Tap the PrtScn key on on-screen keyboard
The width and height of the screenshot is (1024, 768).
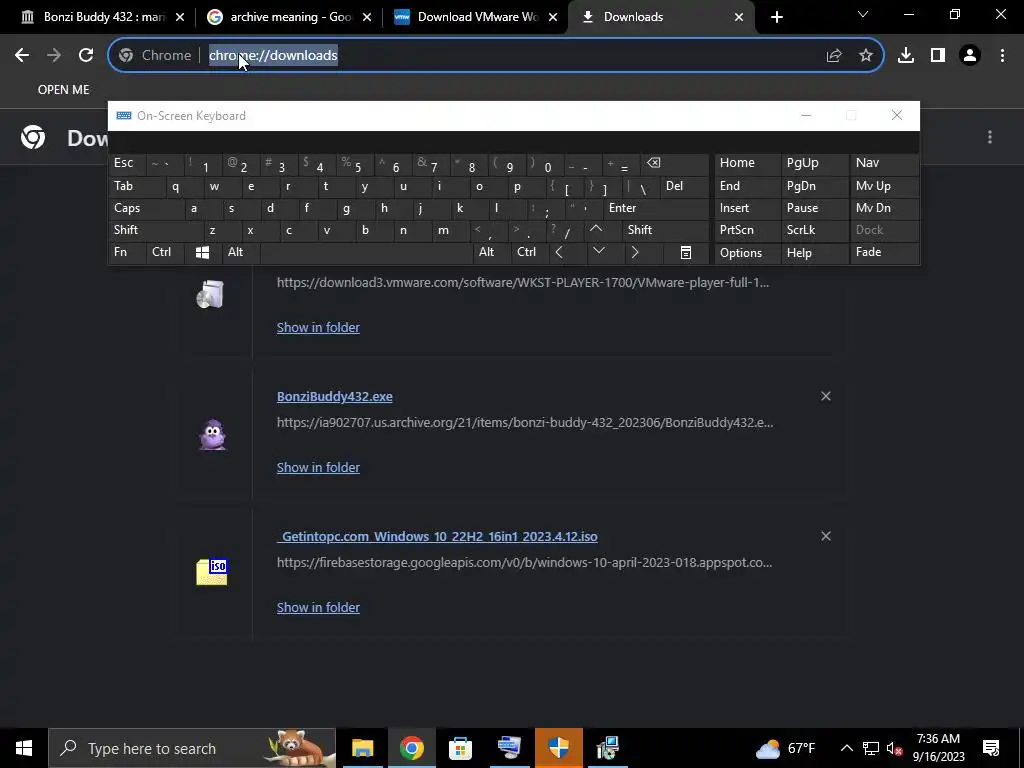pos(746,230)
